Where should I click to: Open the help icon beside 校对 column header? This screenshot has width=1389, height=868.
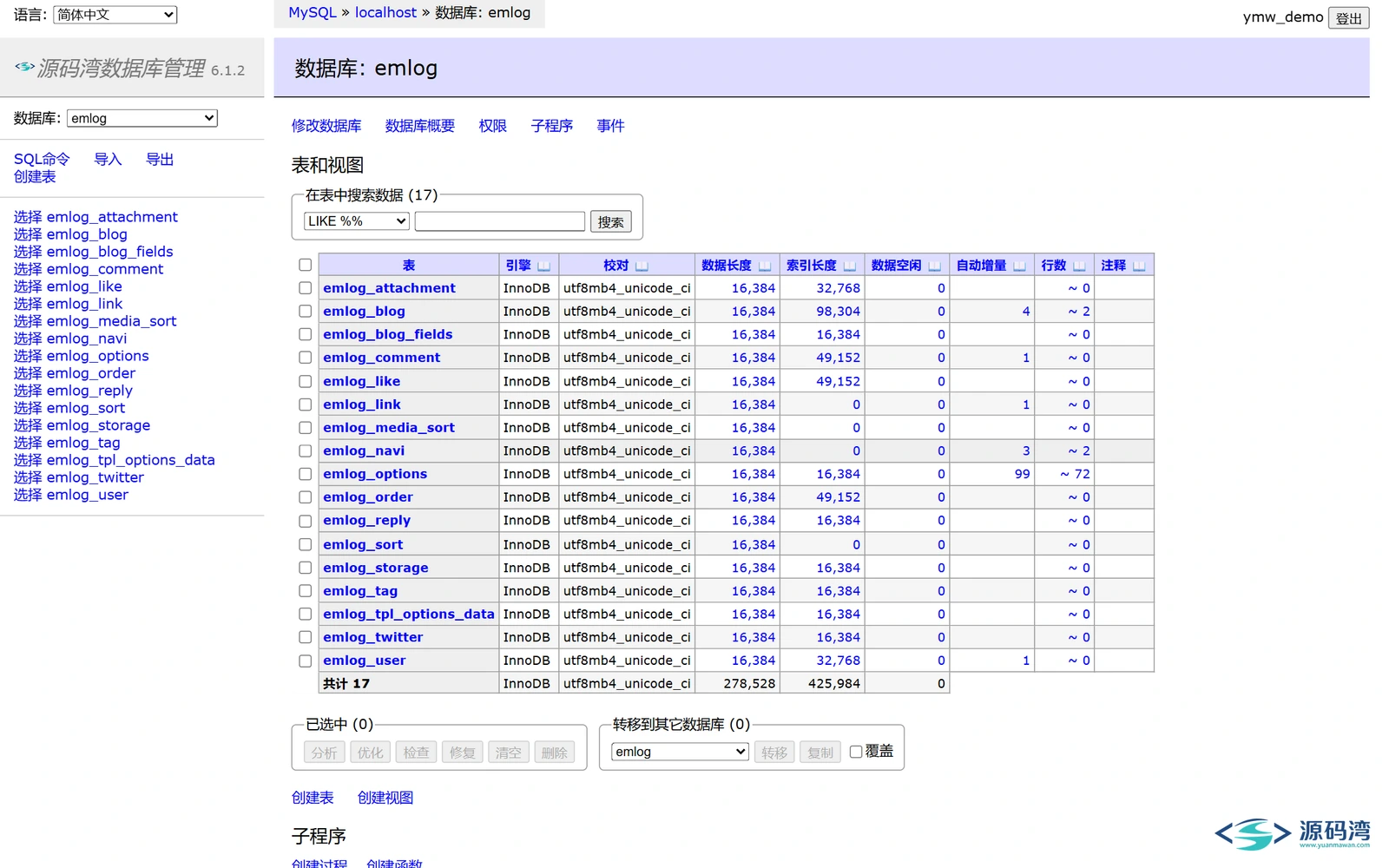(x=642, y=266)
